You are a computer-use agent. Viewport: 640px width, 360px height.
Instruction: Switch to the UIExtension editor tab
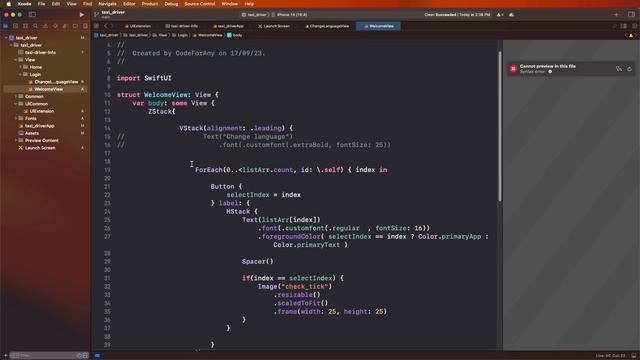[x=138, y=26]
